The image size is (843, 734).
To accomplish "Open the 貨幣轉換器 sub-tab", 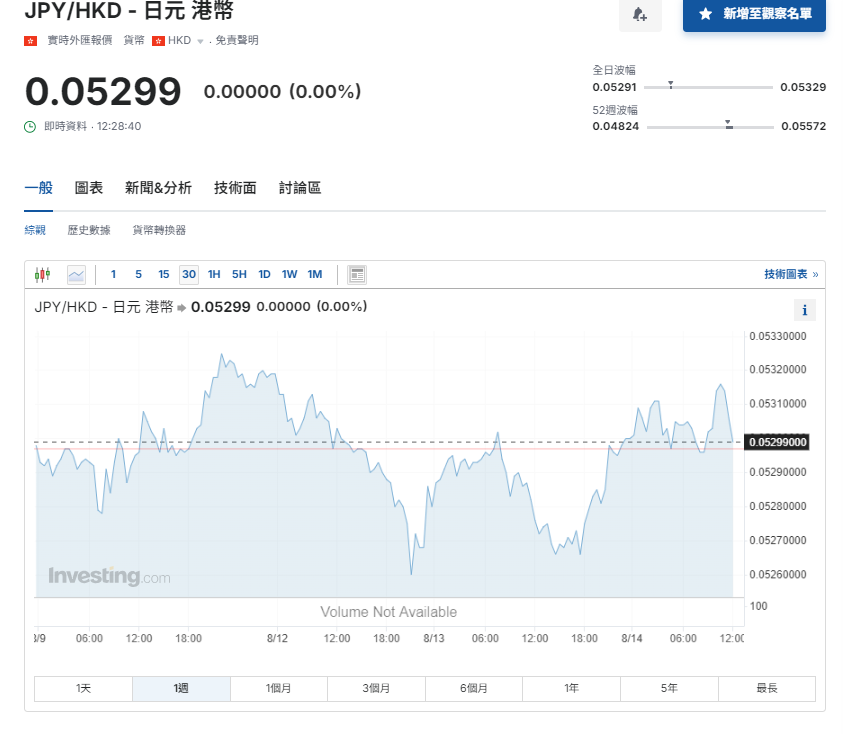I will [x=159, y=230].
